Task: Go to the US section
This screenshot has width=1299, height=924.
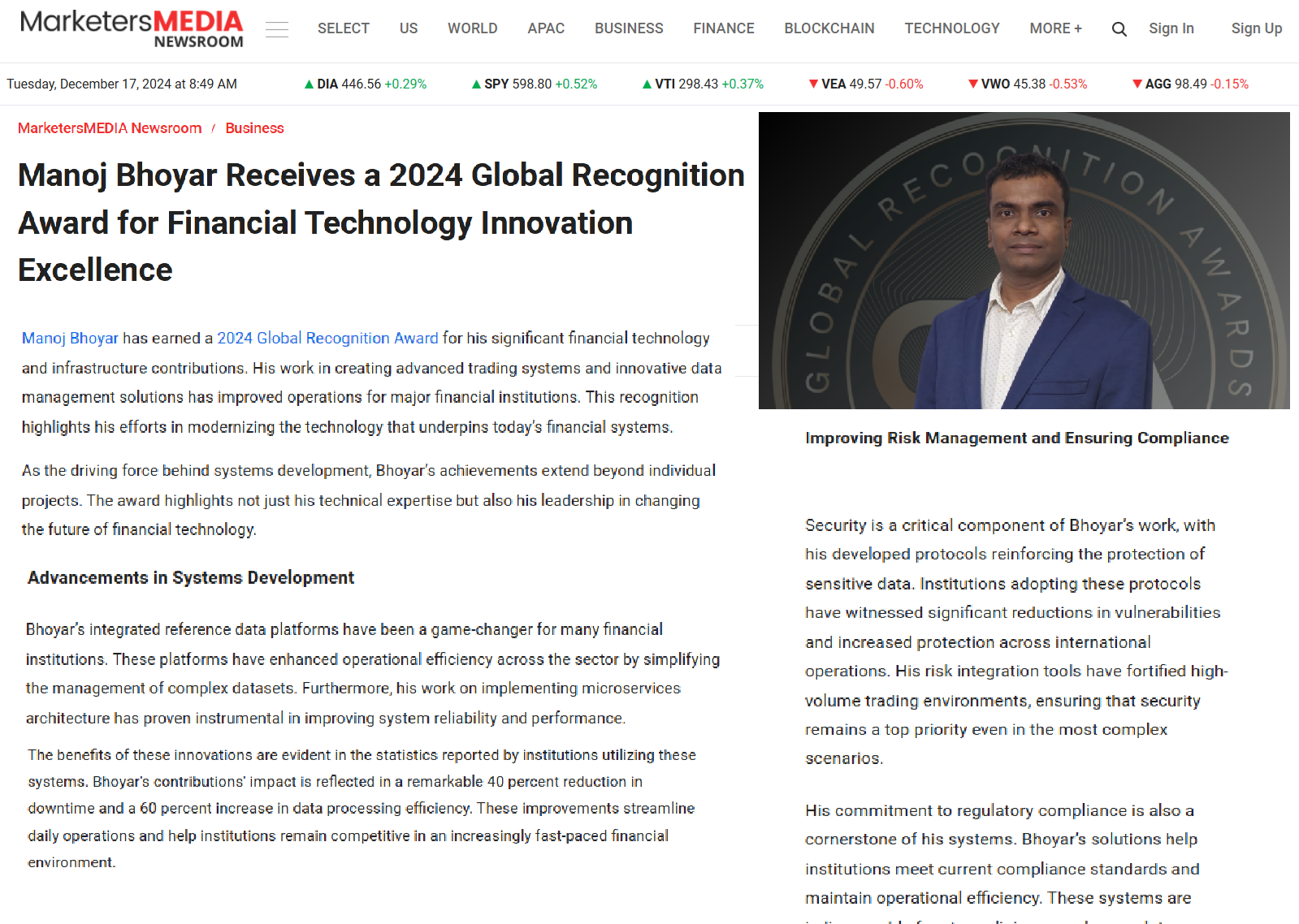Action: pos(409,28)
